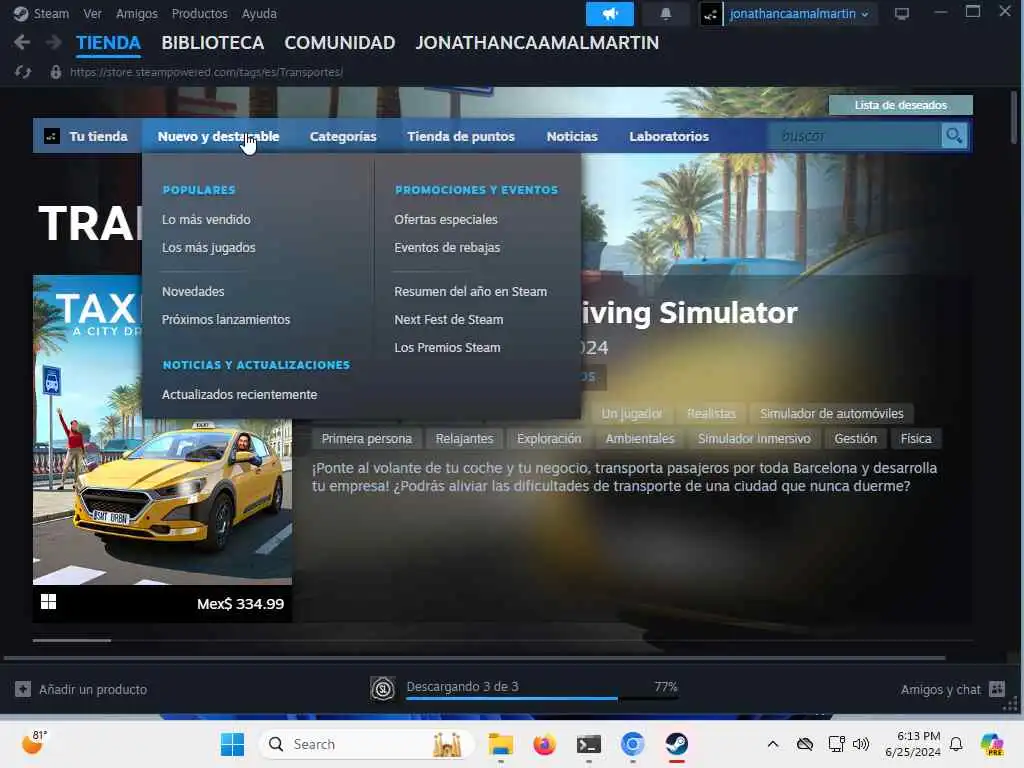Open the Chromium browser taskbar icon

632,744
